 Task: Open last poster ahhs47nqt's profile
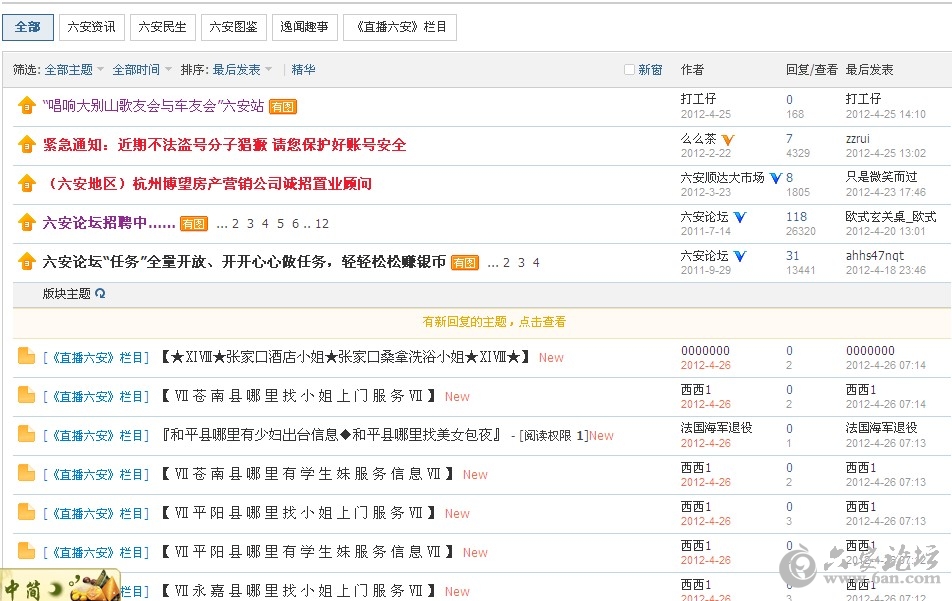[874, 256]
